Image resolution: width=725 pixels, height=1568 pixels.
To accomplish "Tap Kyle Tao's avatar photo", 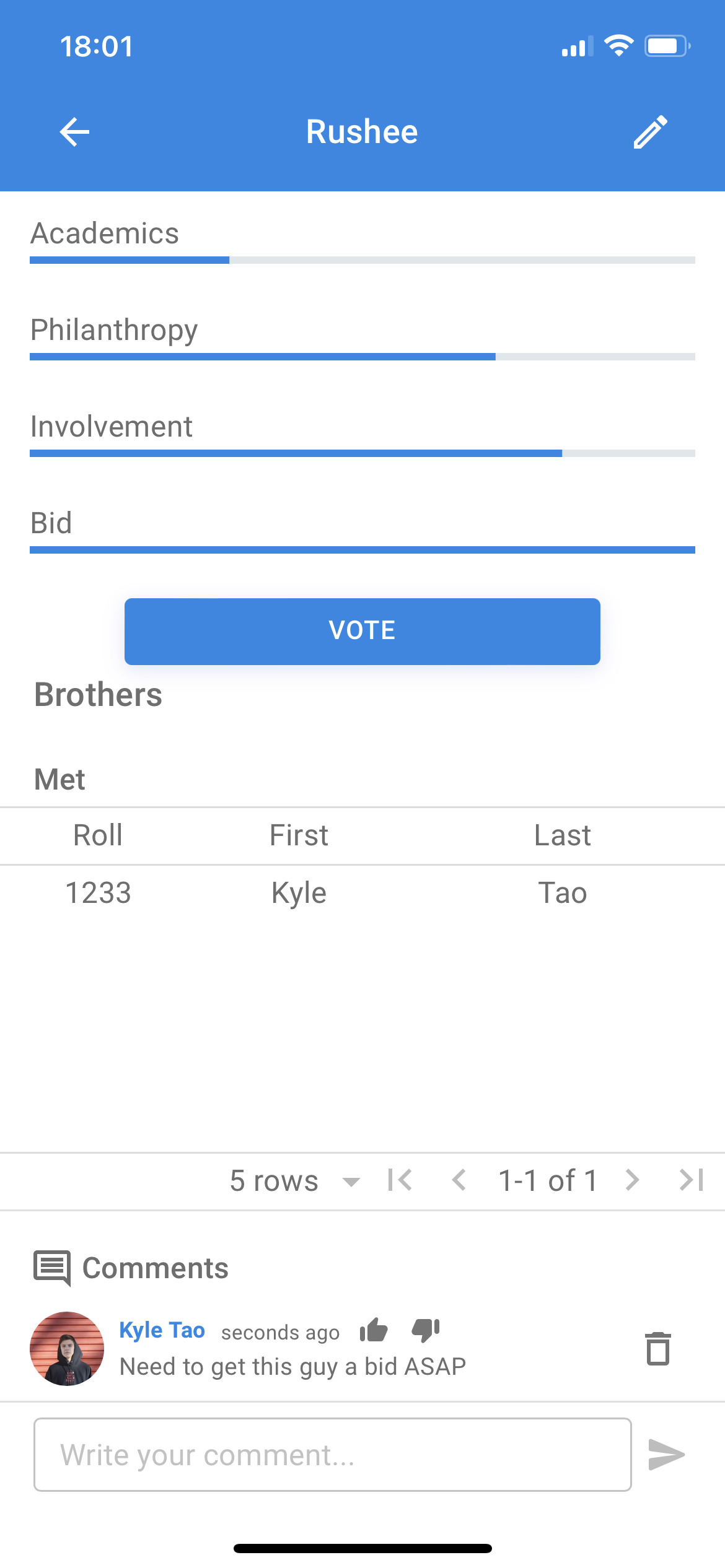I will (67, 1348).
